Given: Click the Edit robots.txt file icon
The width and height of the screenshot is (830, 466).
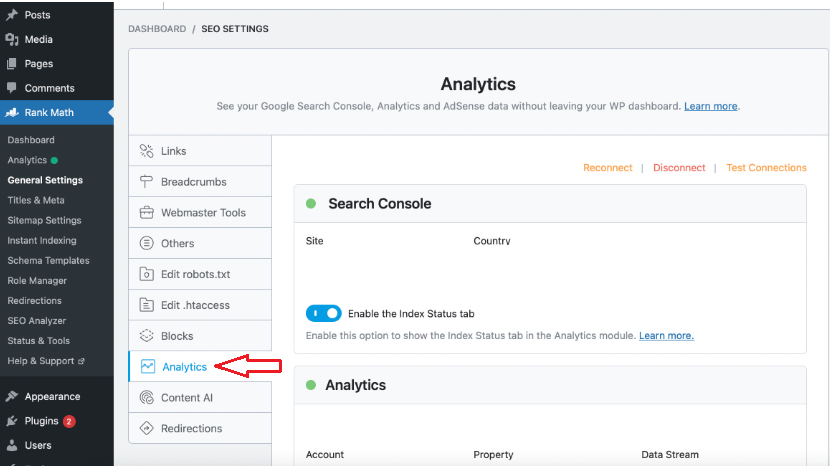Looking at the screenshot, I should [x=147, y=274].
